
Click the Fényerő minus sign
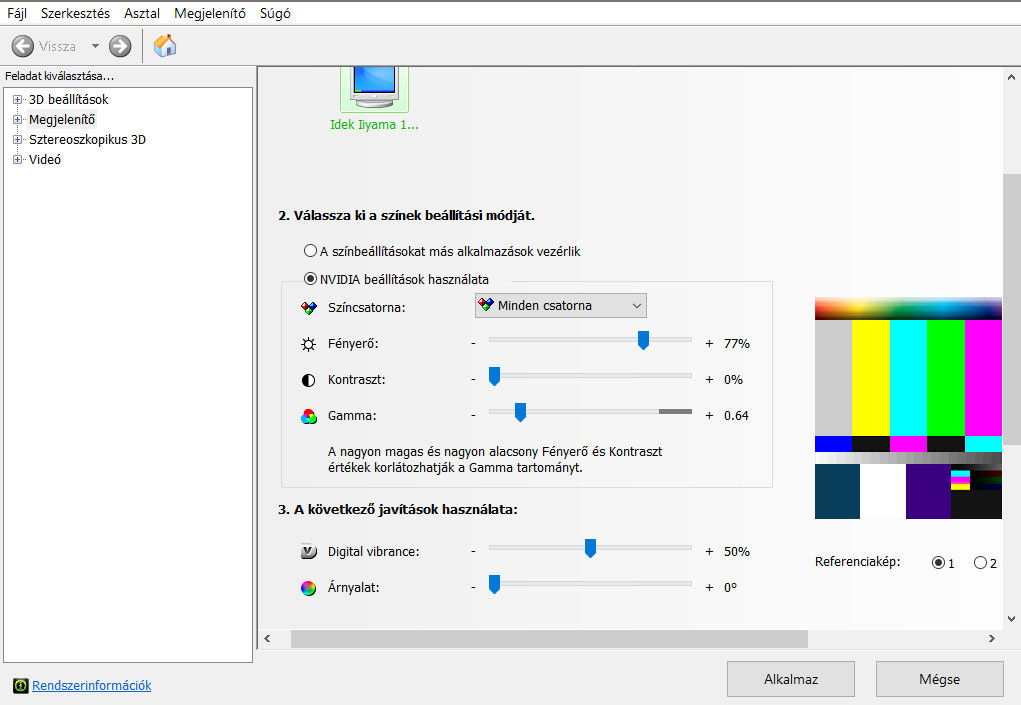pyautogui.click(x=473, y=343)
